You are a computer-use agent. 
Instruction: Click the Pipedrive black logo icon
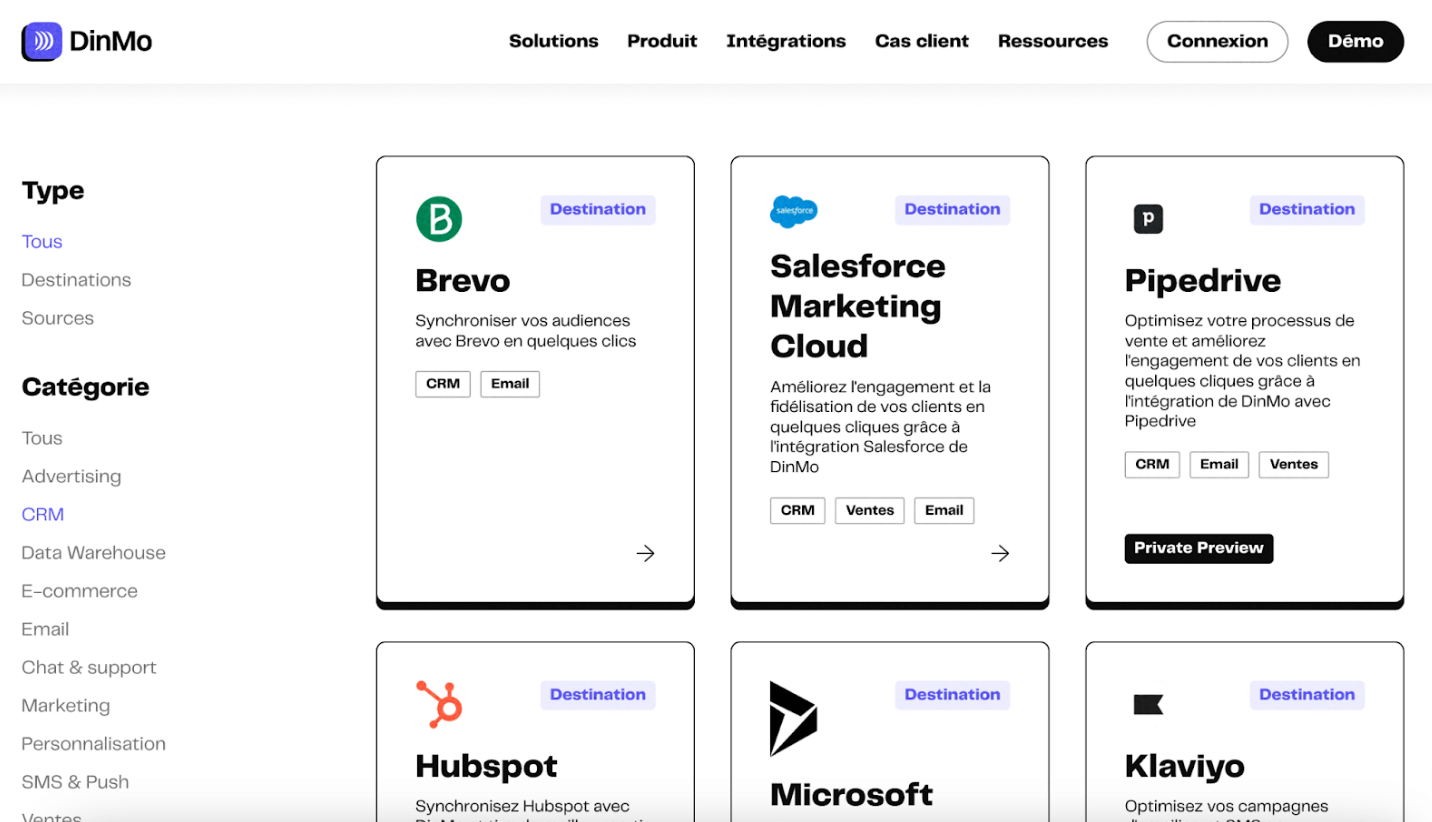[x=1148, y=219]
